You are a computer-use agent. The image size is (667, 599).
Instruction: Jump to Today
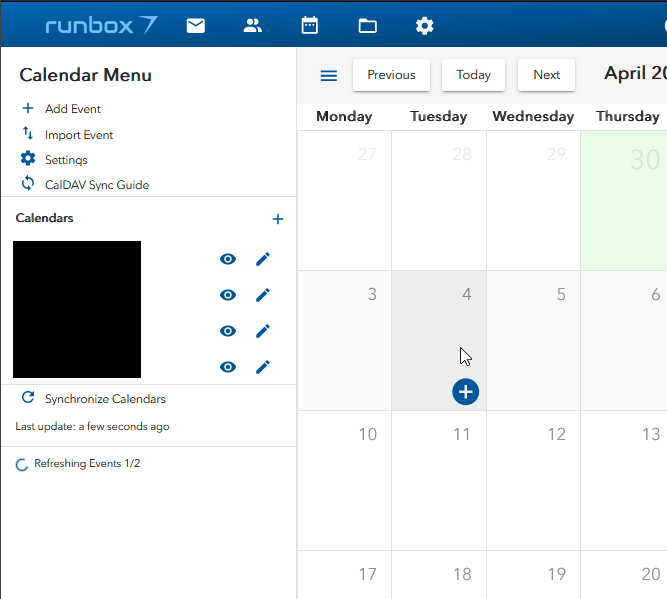tap(473, 75)
